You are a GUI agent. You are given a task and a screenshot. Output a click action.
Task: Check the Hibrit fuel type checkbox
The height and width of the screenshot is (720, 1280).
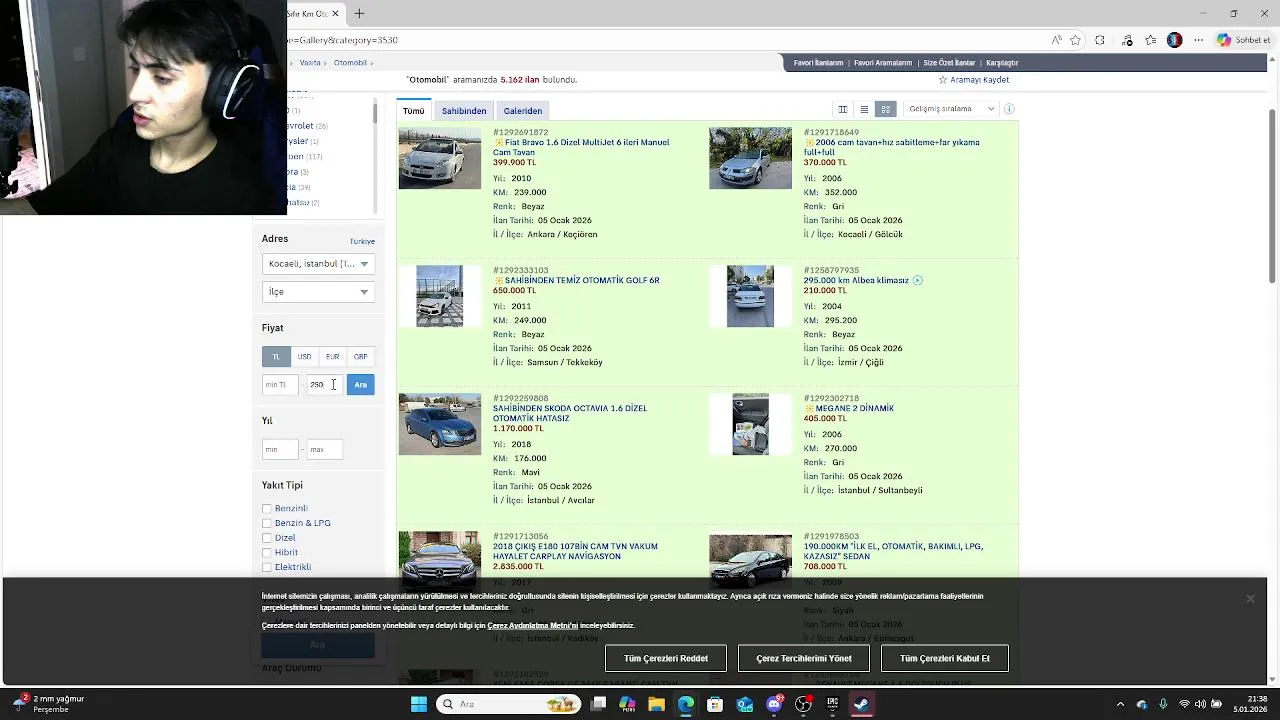tap(267, 552)
